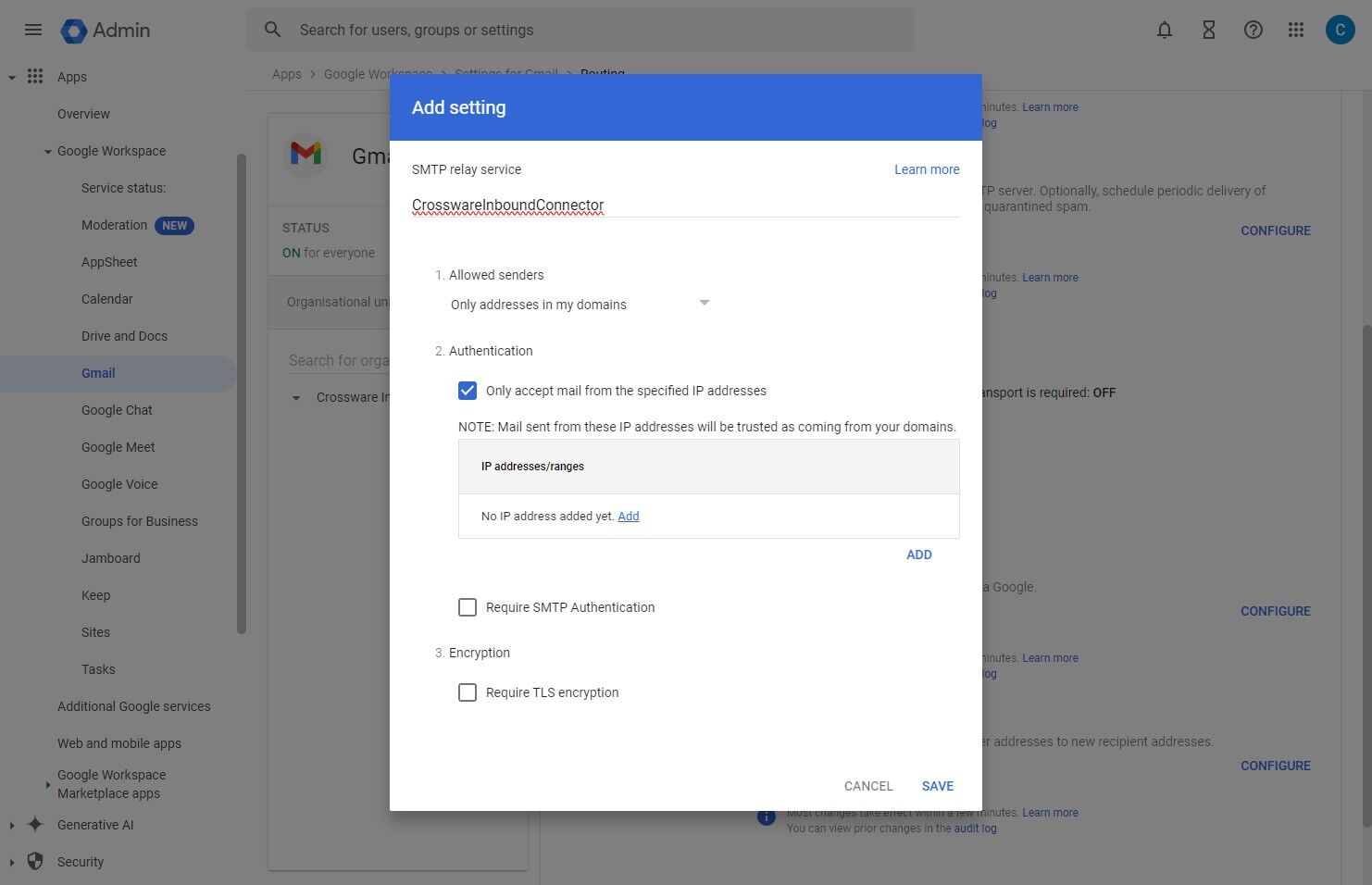Expand Google Workspace Marketplace apps
The image size is (1372, 885).
pos(47,785)
